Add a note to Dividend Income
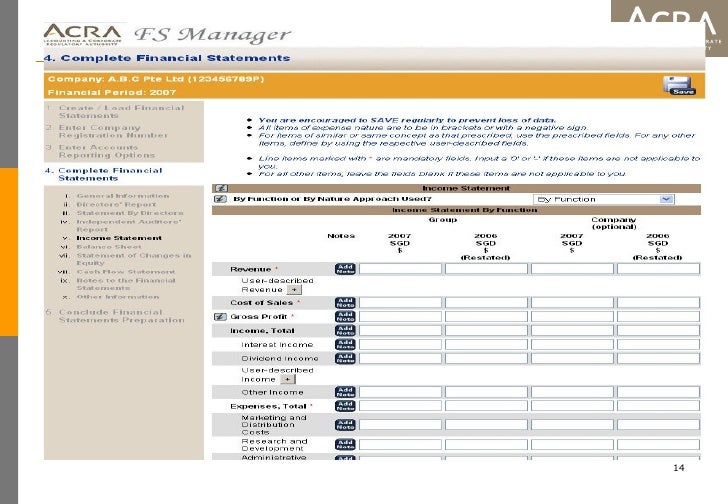Viewport: 728px width, 504px height. point(345,358)
